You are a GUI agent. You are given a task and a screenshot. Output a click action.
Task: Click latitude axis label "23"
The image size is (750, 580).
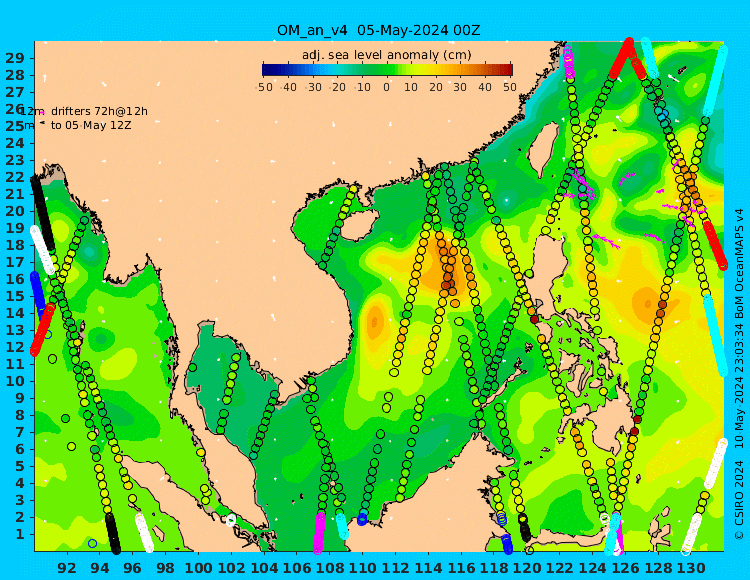[14, 160]
